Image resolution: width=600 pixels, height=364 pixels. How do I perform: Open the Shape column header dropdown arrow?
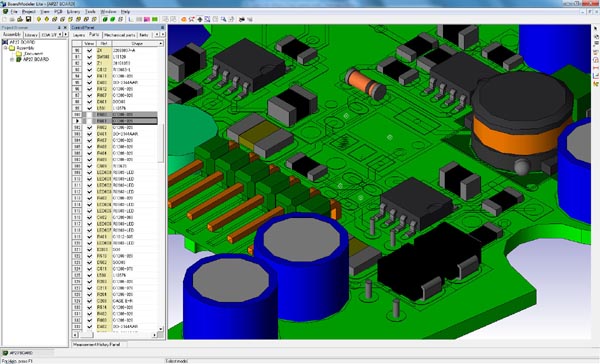tap(161, 44)
